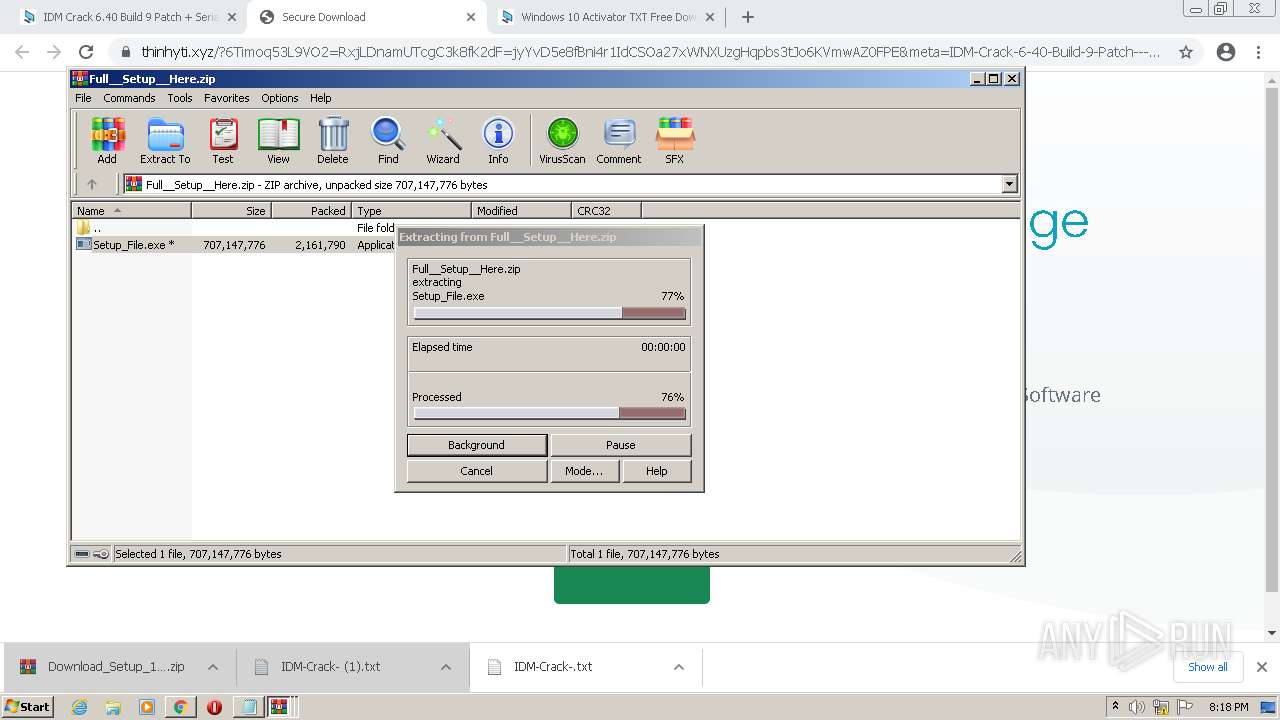Viewport: 1280px width, 720px height.
Task: Sort by Modified column header
Action: pos(521,210)
